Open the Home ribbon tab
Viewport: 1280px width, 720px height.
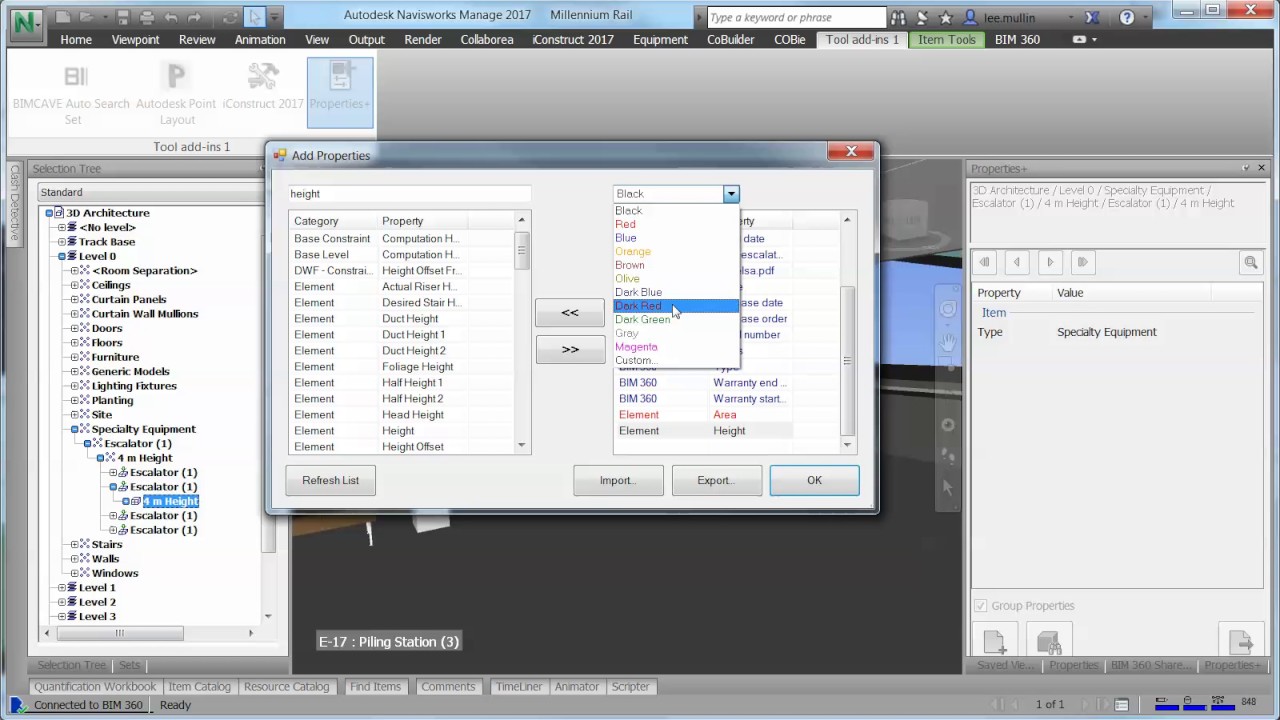(x=76, y=40)
